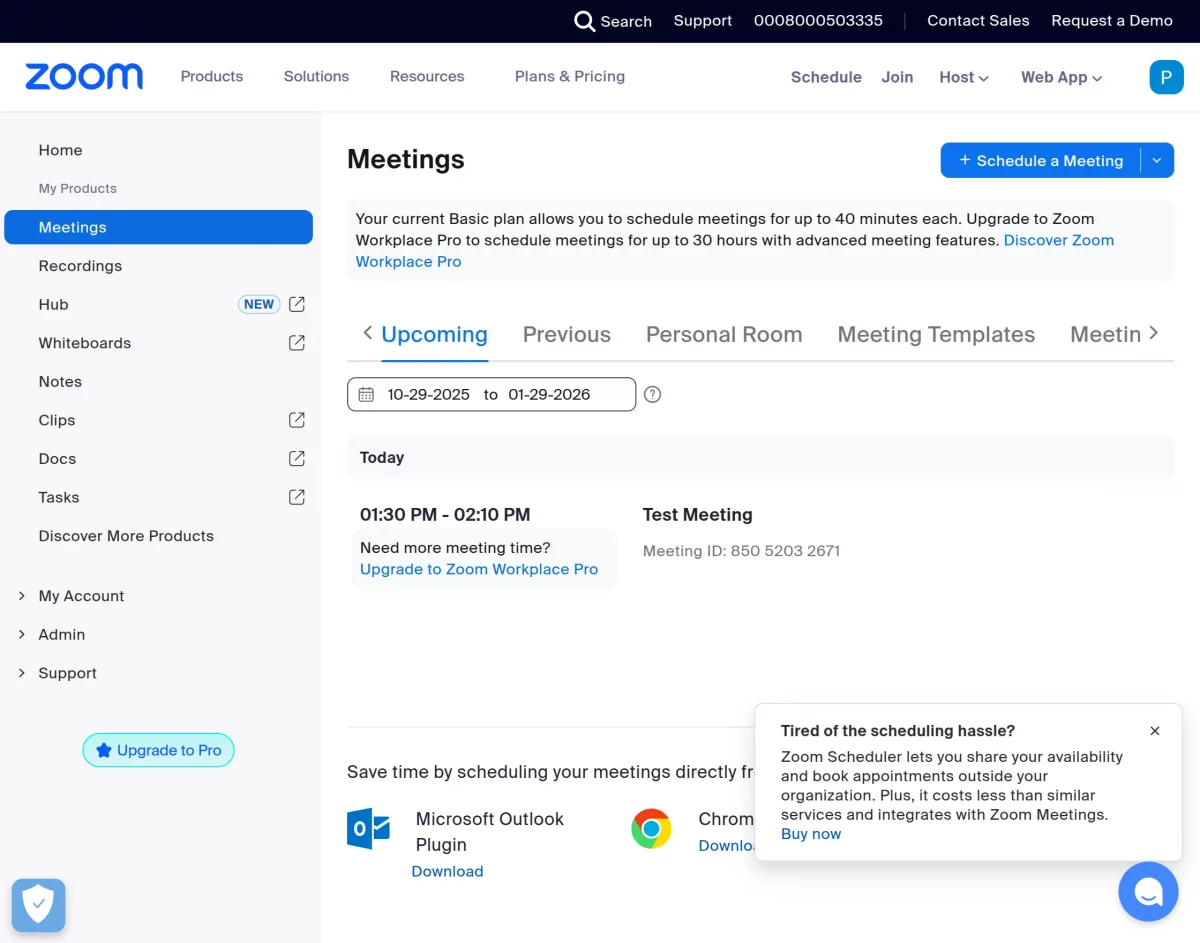
Task: Open the chat support bubble icon
Action: click(1148, 891)
